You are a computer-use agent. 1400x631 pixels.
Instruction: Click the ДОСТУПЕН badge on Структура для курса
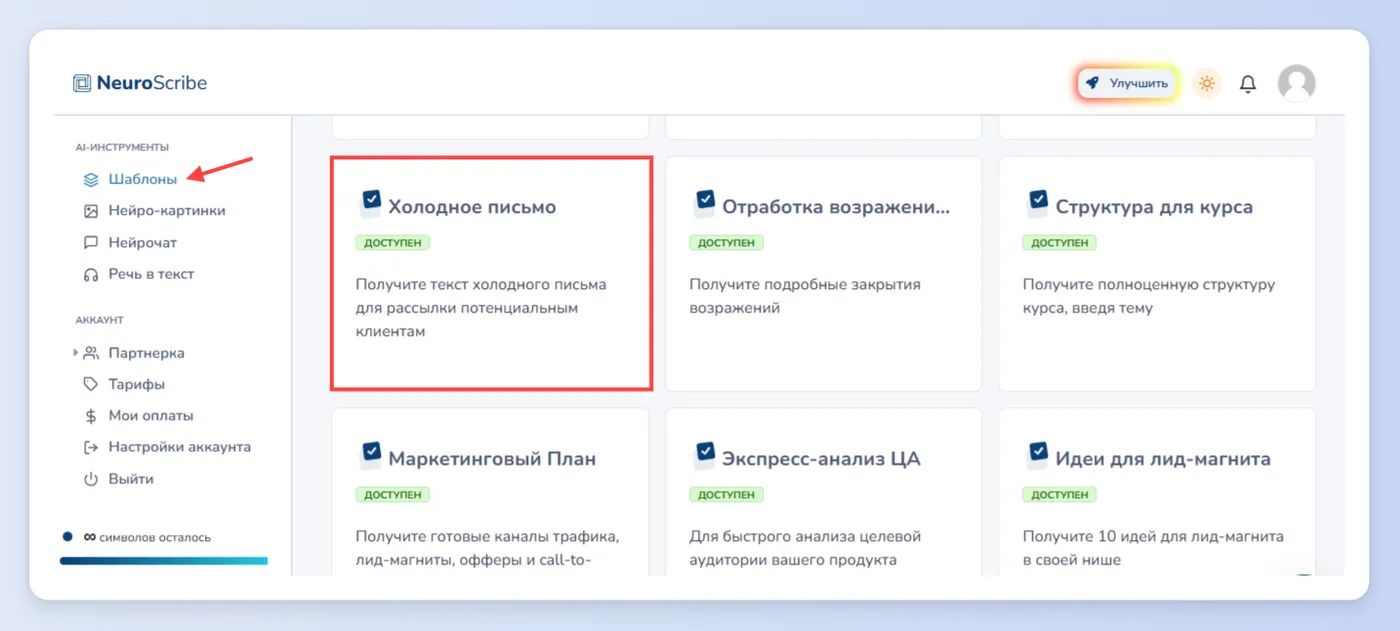point(1059,243)
